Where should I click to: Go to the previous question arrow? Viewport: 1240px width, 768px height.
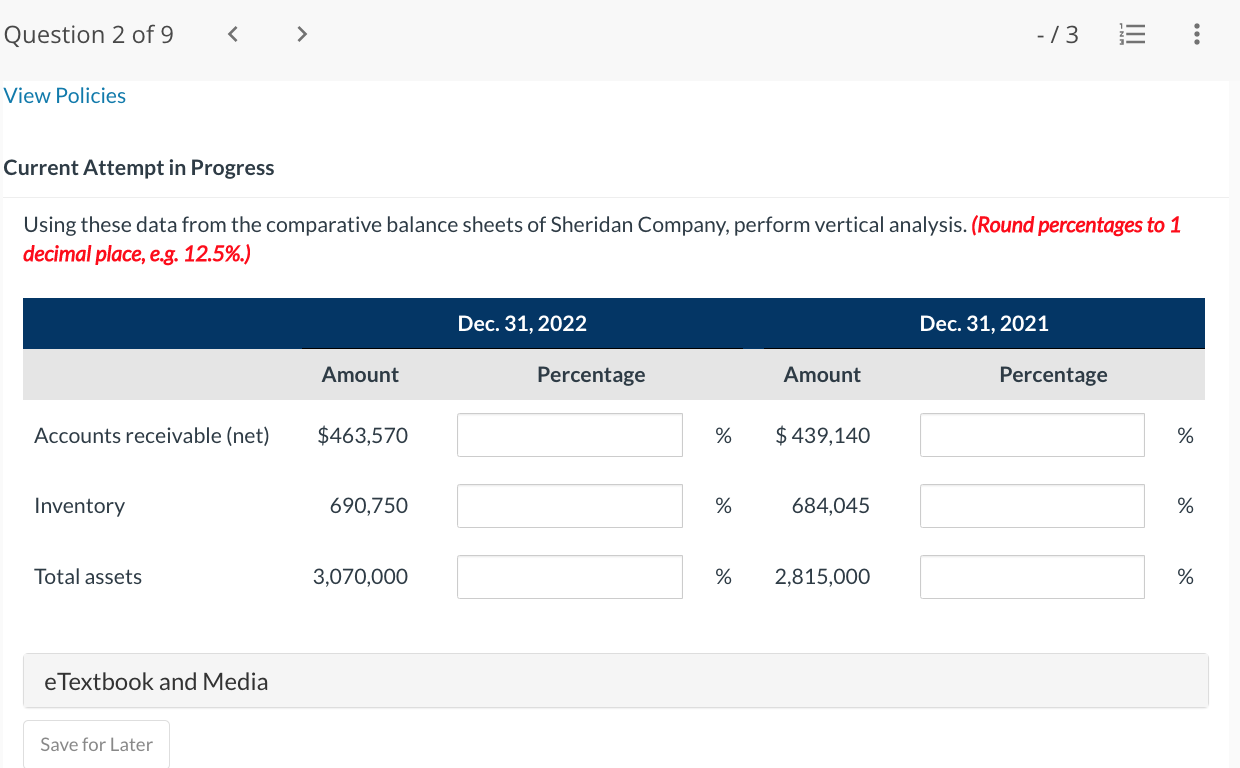click(x=232, y=36)
